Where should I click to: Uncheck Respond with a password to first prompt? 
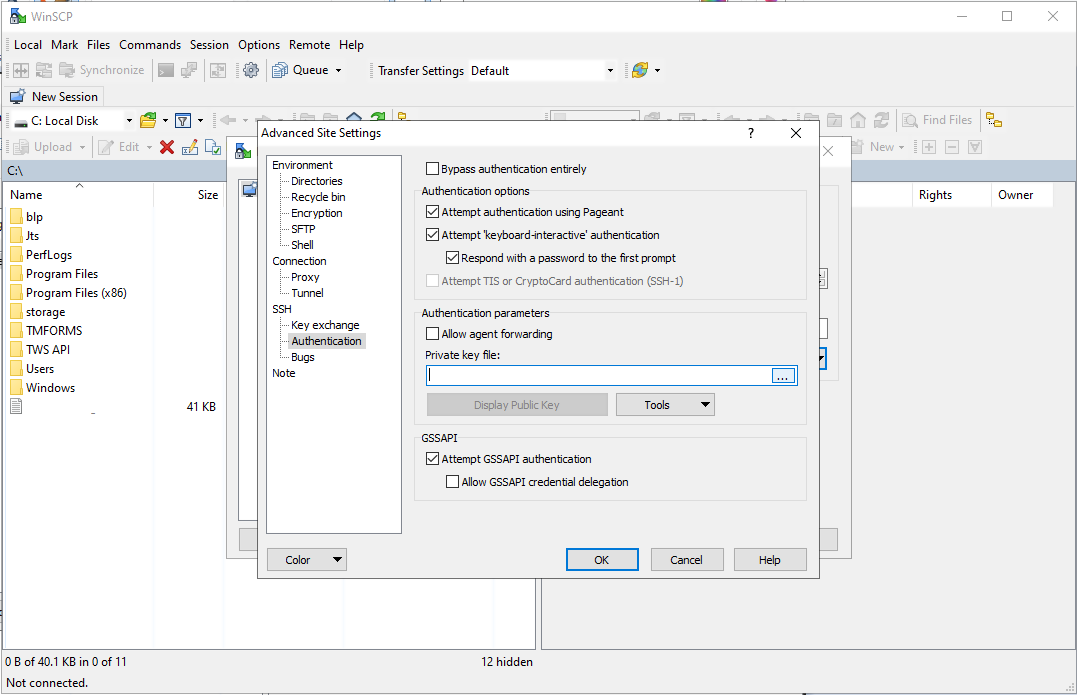point(452,258)
